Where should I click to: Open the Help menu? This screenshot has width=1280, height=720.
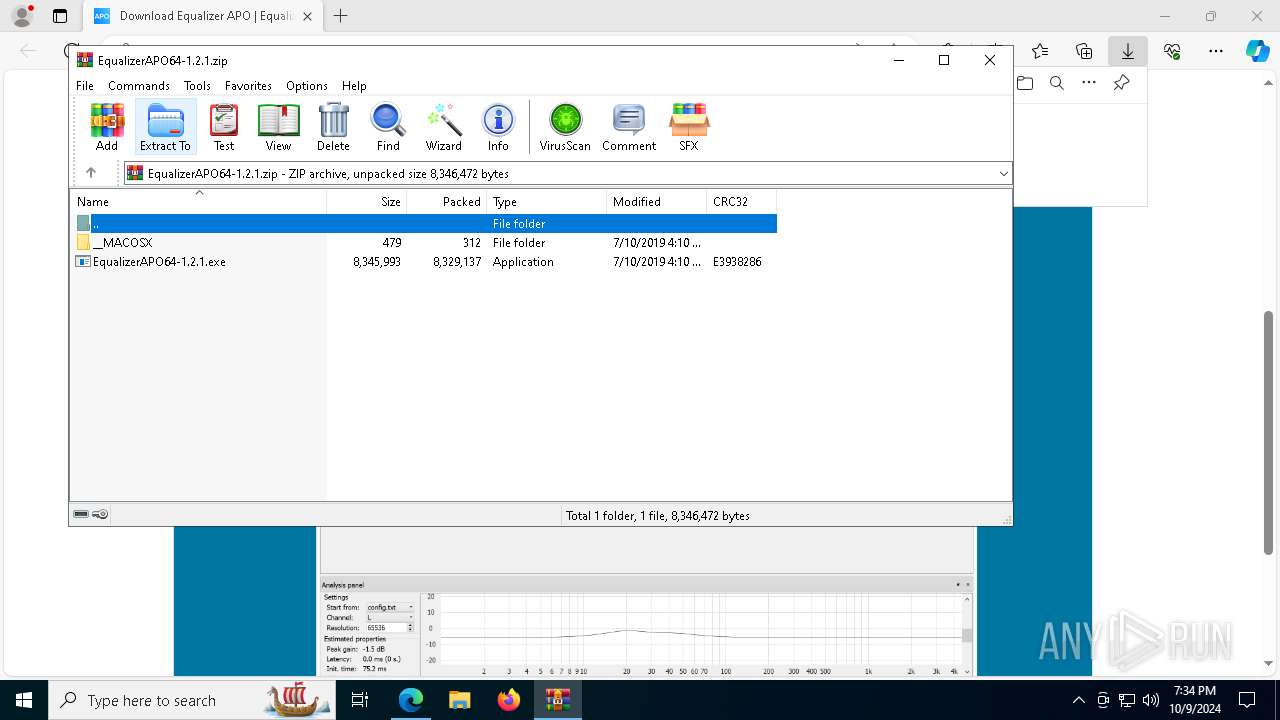click(x=354, y=86)
